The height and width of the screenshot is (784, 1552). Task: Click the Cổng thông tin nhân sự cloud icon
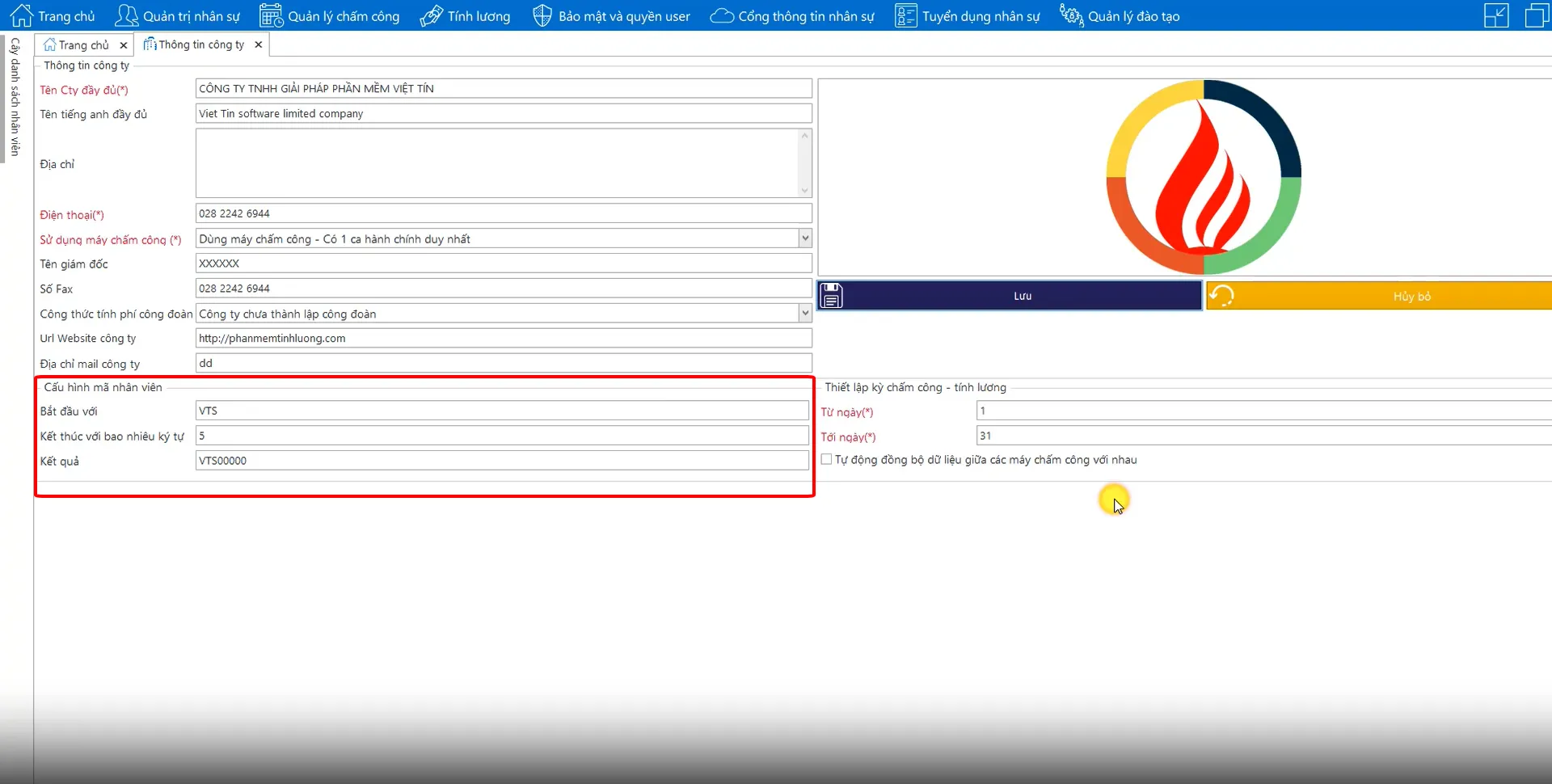pos(722,15)
